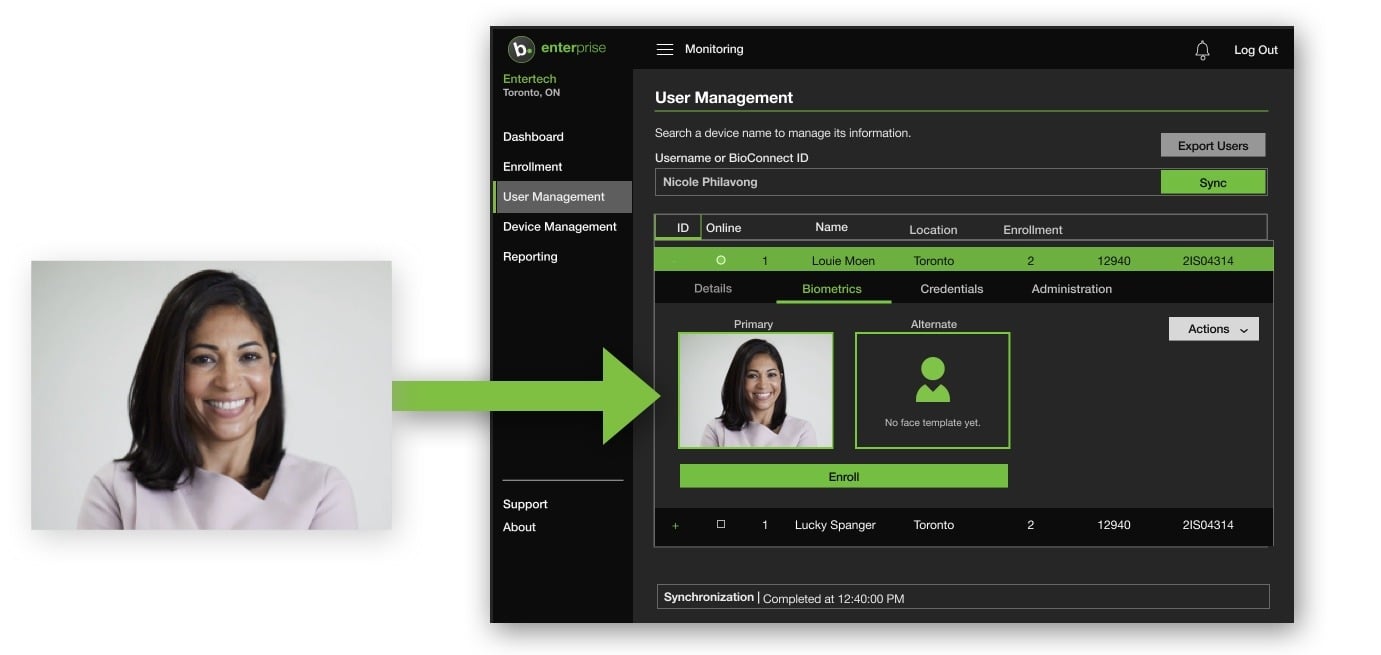The height and width of the screenshot is (655, 1381).
Task: Click the Export Users button
Action: (1212, 144)
